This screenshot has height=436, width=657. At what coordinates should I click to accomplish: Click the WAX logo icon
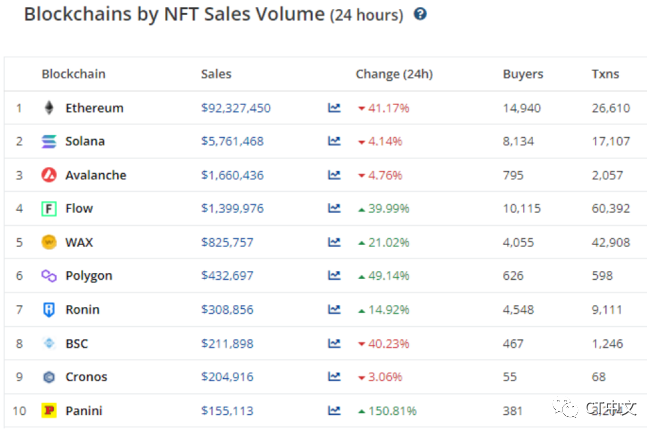[49, 242]
